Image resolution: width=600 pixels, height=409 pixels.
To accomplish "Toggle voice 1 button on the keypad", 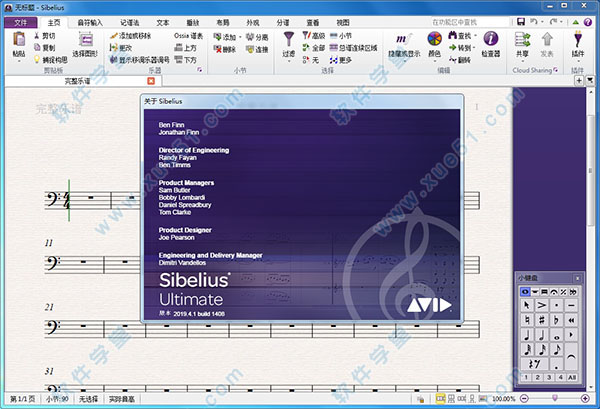I will 524,377.
